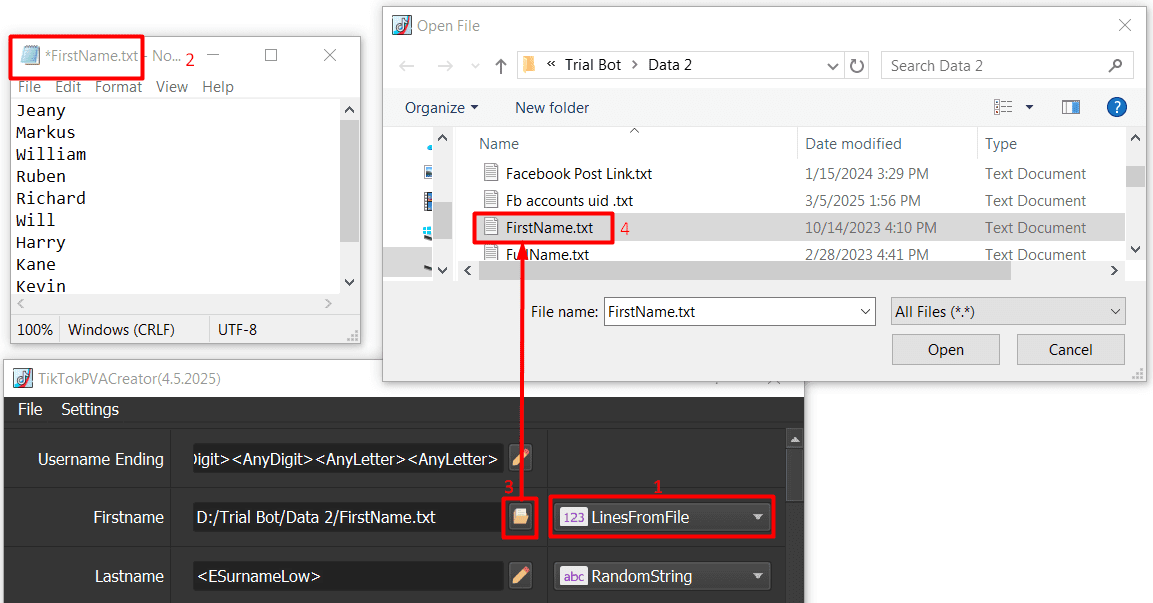Click the file list horizontal scrollbar right arrow
Screen dimensions: 1153x603
click(x=1114, y=271)
